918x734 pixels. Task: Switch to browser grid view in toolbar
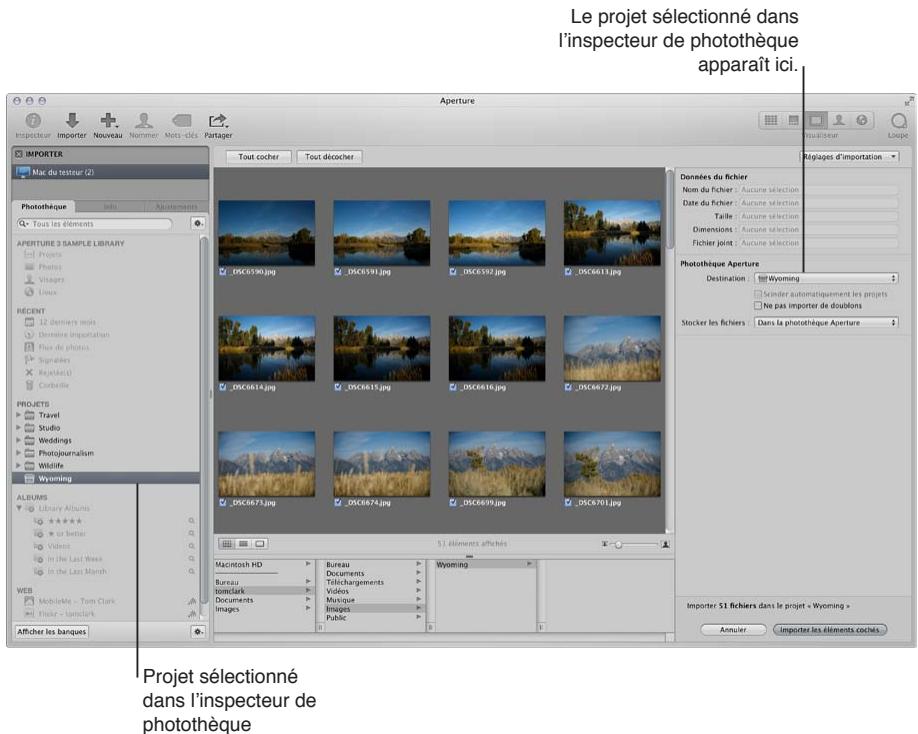pyautogui.click(x=771, y=120)
